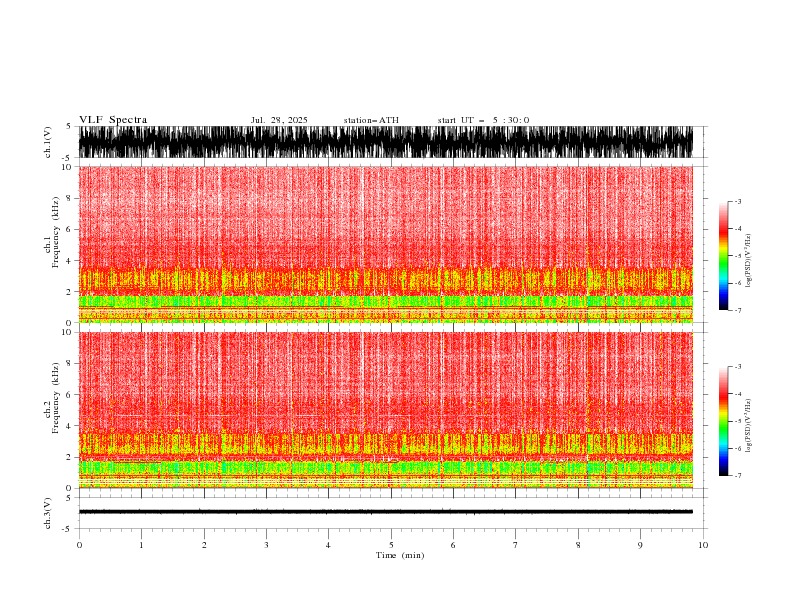Image resolution: width=792 pixels, height=612 pixels.
Task: Click the ch.3 flat voltage trace
Action: [x=386, y=512]
